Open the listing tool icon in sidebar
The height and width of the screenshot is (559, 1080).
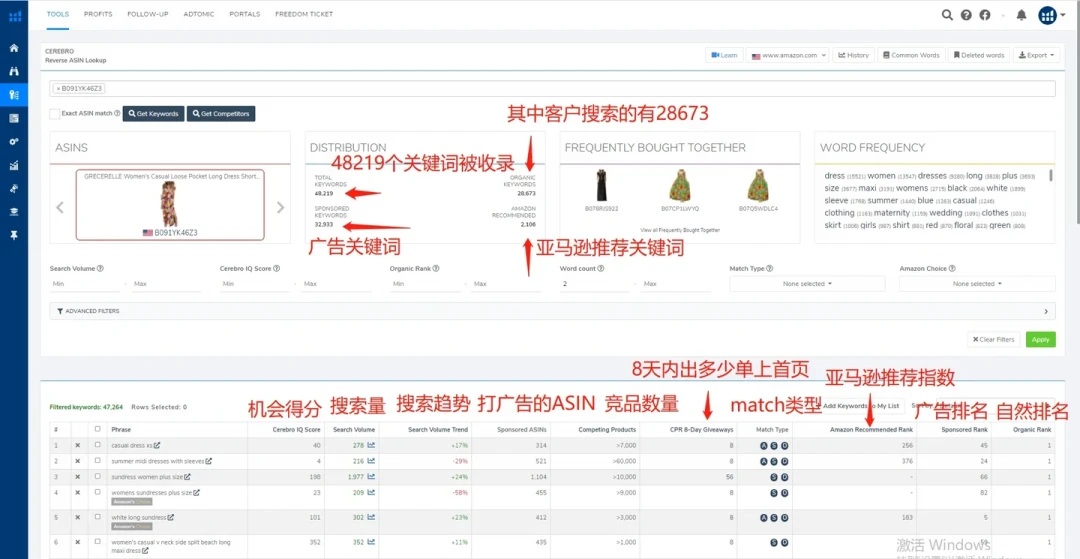(14, 118)
